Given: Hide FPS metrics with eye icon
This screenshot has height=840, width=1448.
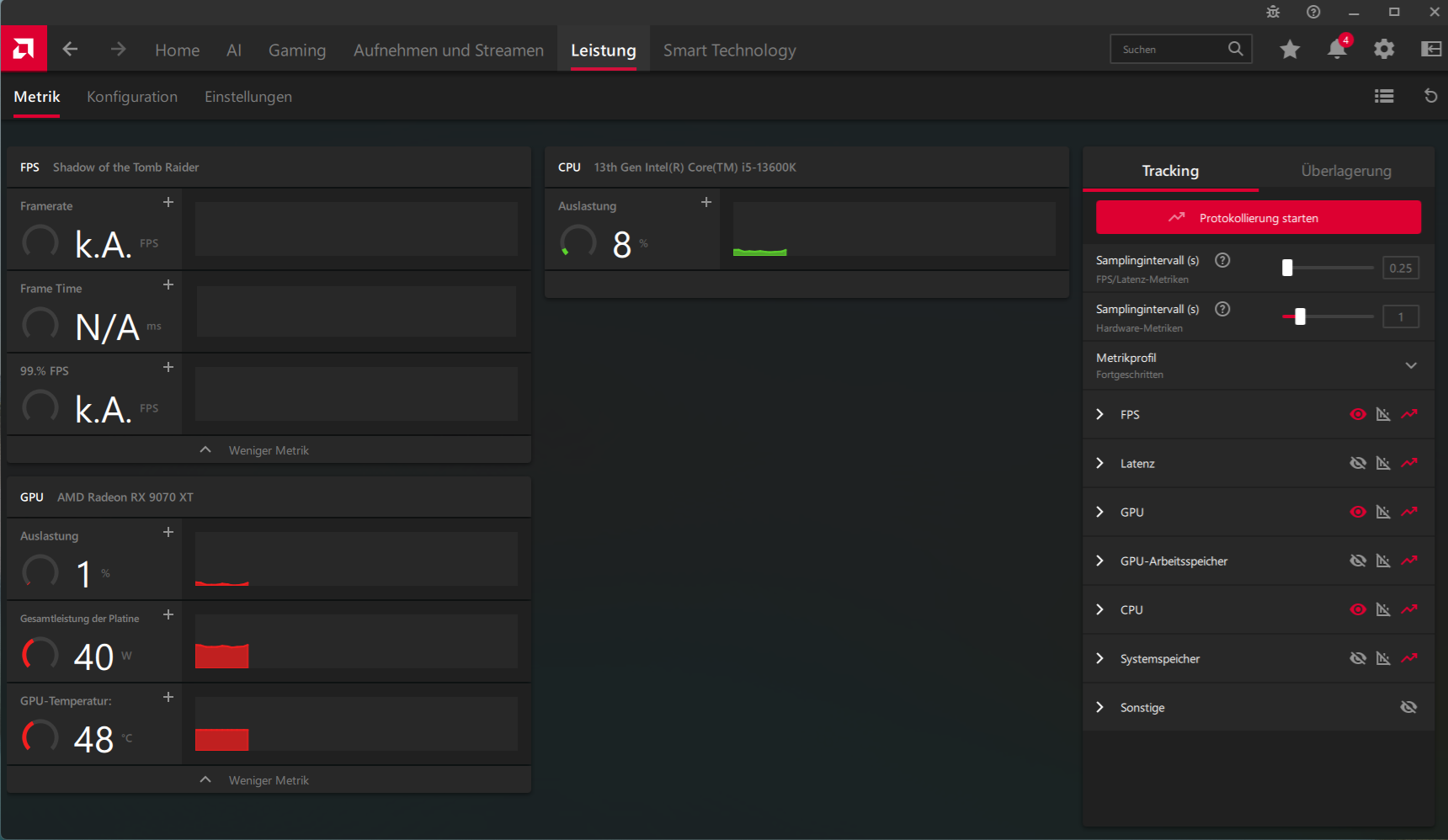Looking at the screenshot, I should [x=1358, y=414].
